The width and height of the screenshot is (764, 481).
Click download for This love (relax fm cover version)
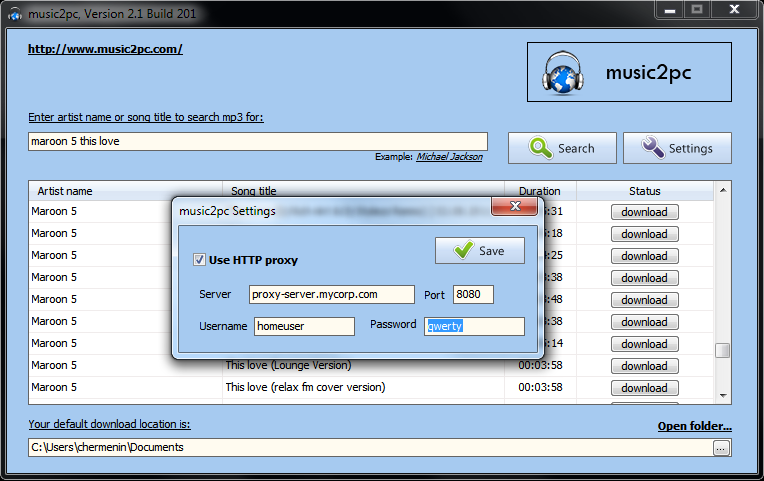[x=645, y=388]
